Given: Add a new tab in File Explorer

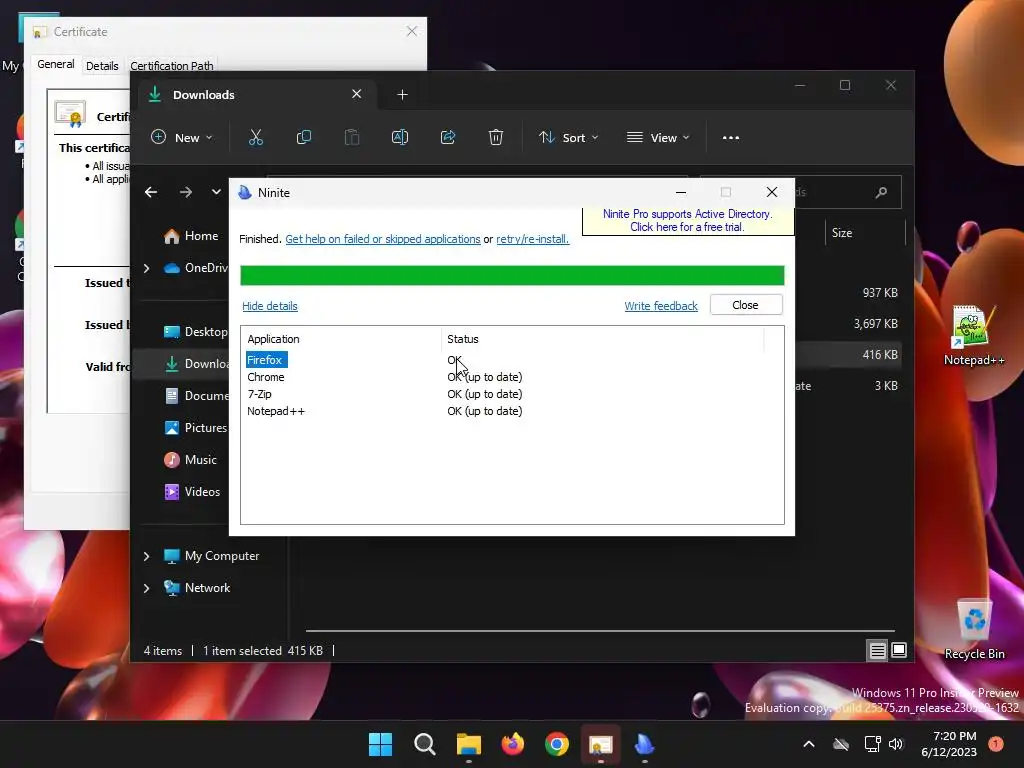Looking at the screenshot, I should coord(402,95).
